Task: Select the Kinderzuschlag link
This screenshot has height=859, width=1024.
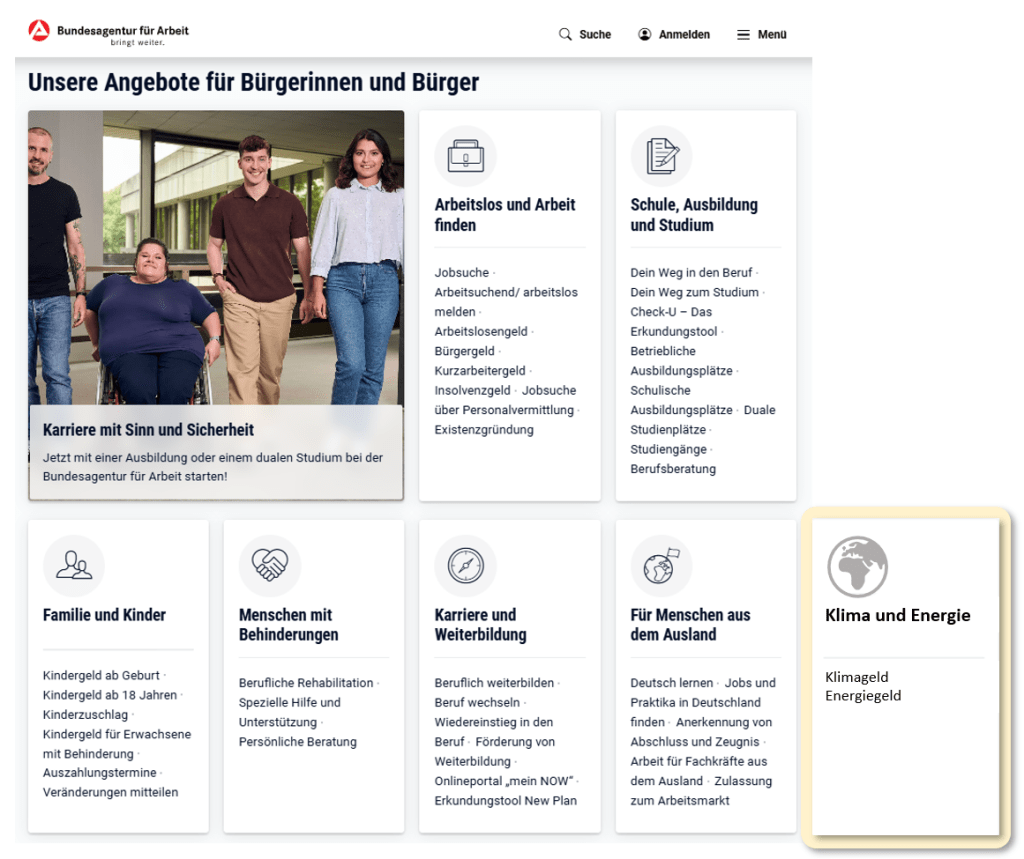Action: (86, 714)
